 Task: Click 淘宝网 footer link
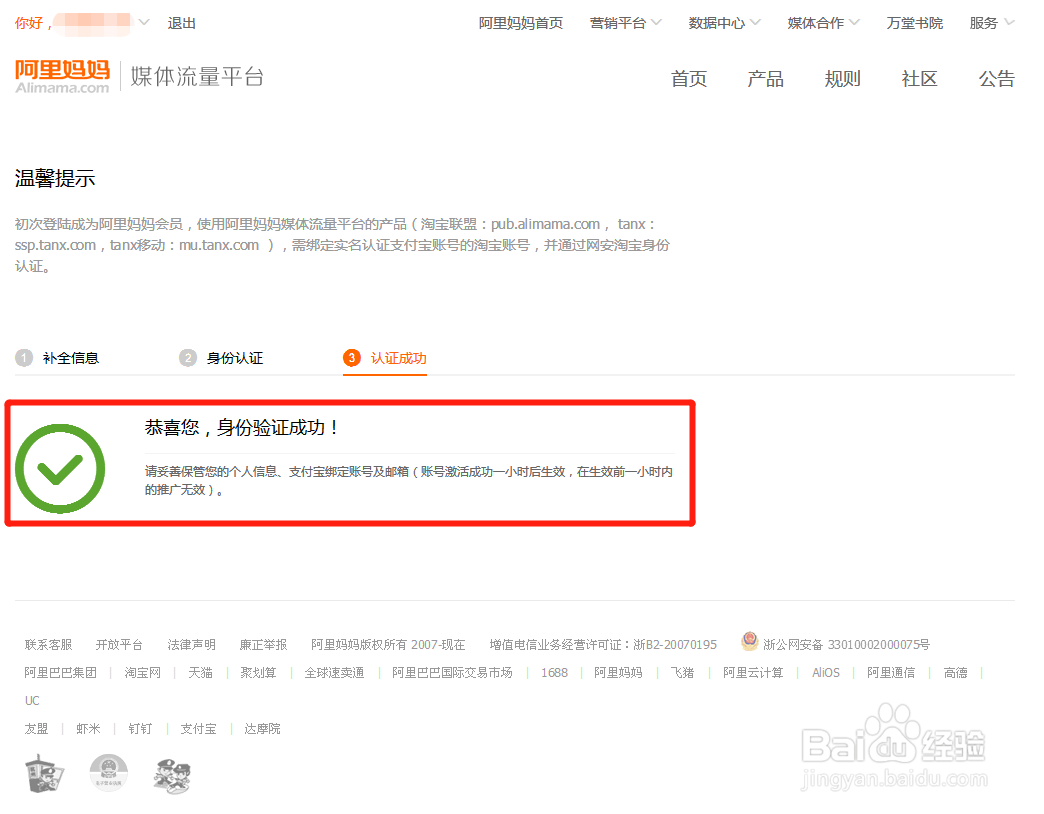142,672
